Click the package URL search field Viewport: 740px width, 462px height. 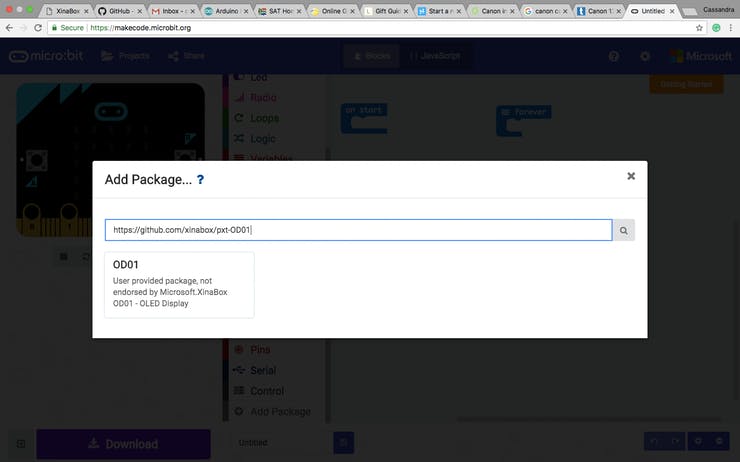point(359,230)
